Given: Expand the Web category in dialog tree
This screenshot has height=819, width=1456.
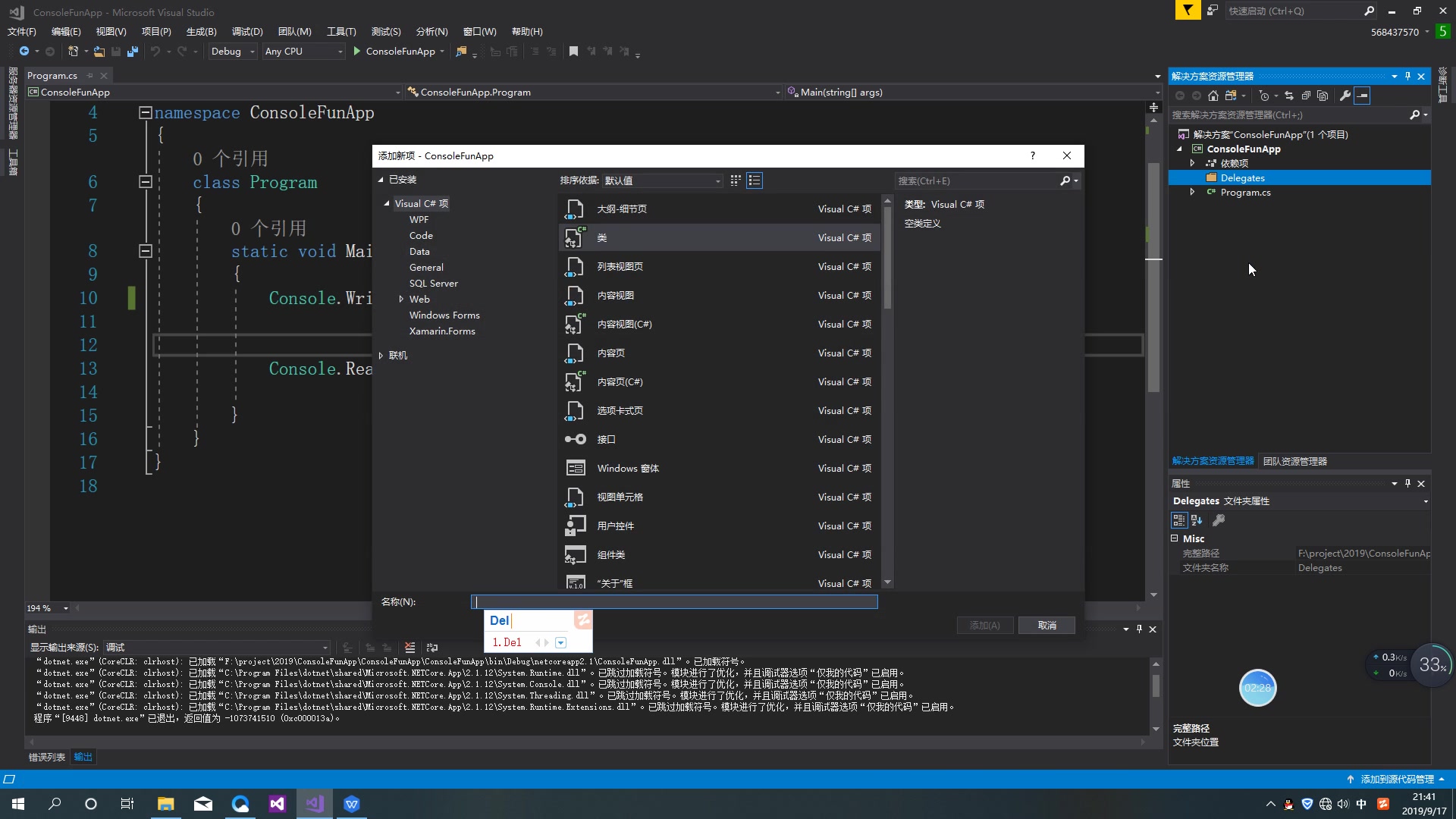Looking at the screenshot, I should (401, 299).
